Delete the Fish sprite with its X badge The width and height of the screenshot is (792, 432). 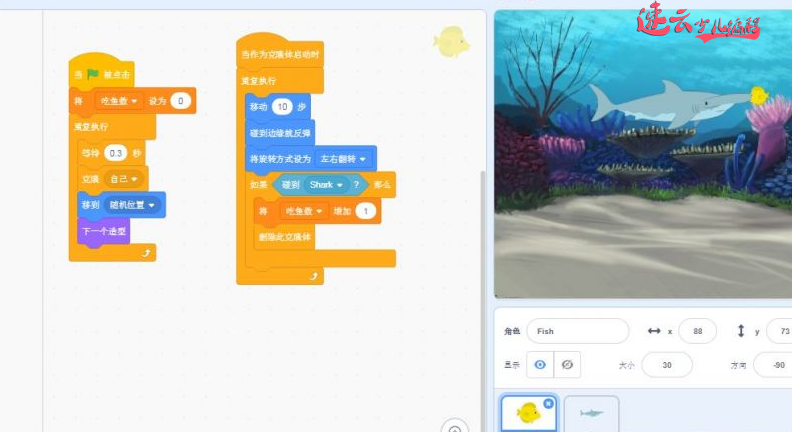[x=548, y=403]
